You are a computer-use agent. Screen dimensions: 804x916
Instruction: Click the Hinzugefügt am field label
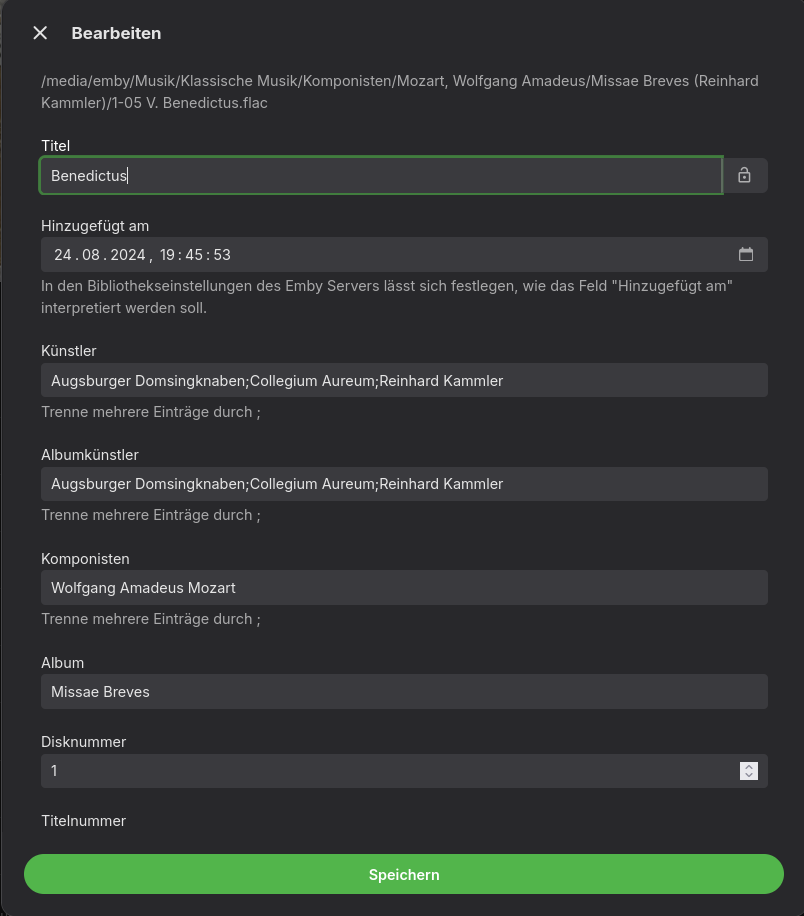(95, 226)
